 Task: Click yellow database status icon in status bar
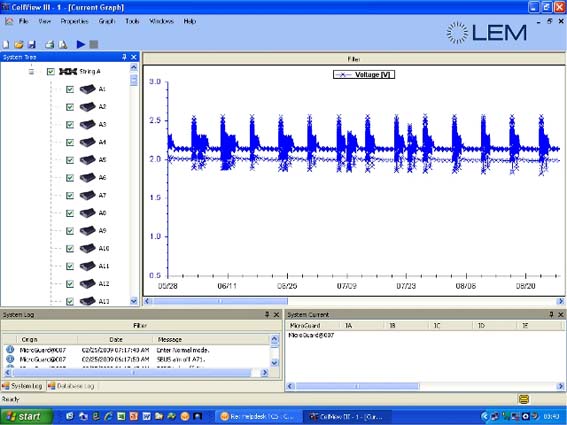click(x=524, y=399)
